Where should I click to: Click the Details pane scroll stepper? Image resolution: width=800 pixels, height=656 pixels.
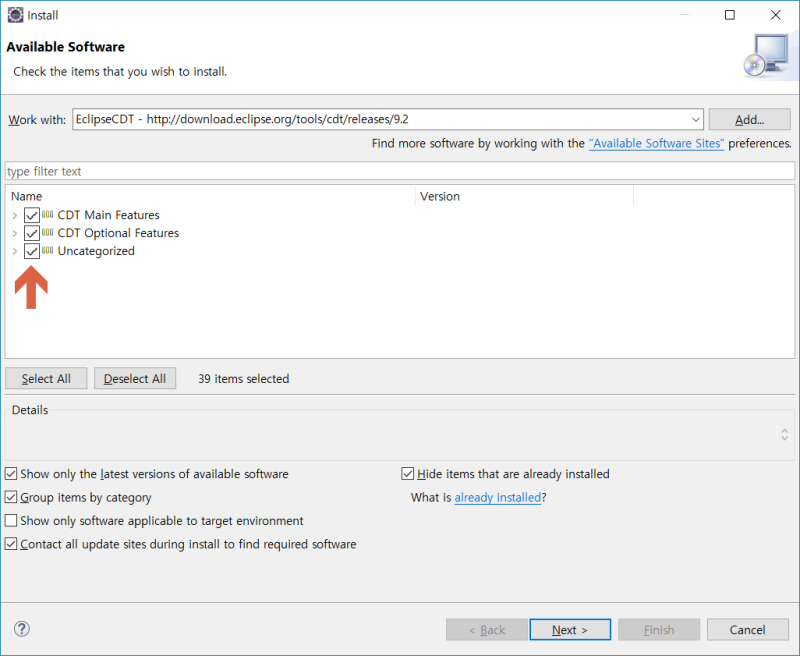click(x=785, y=434)
